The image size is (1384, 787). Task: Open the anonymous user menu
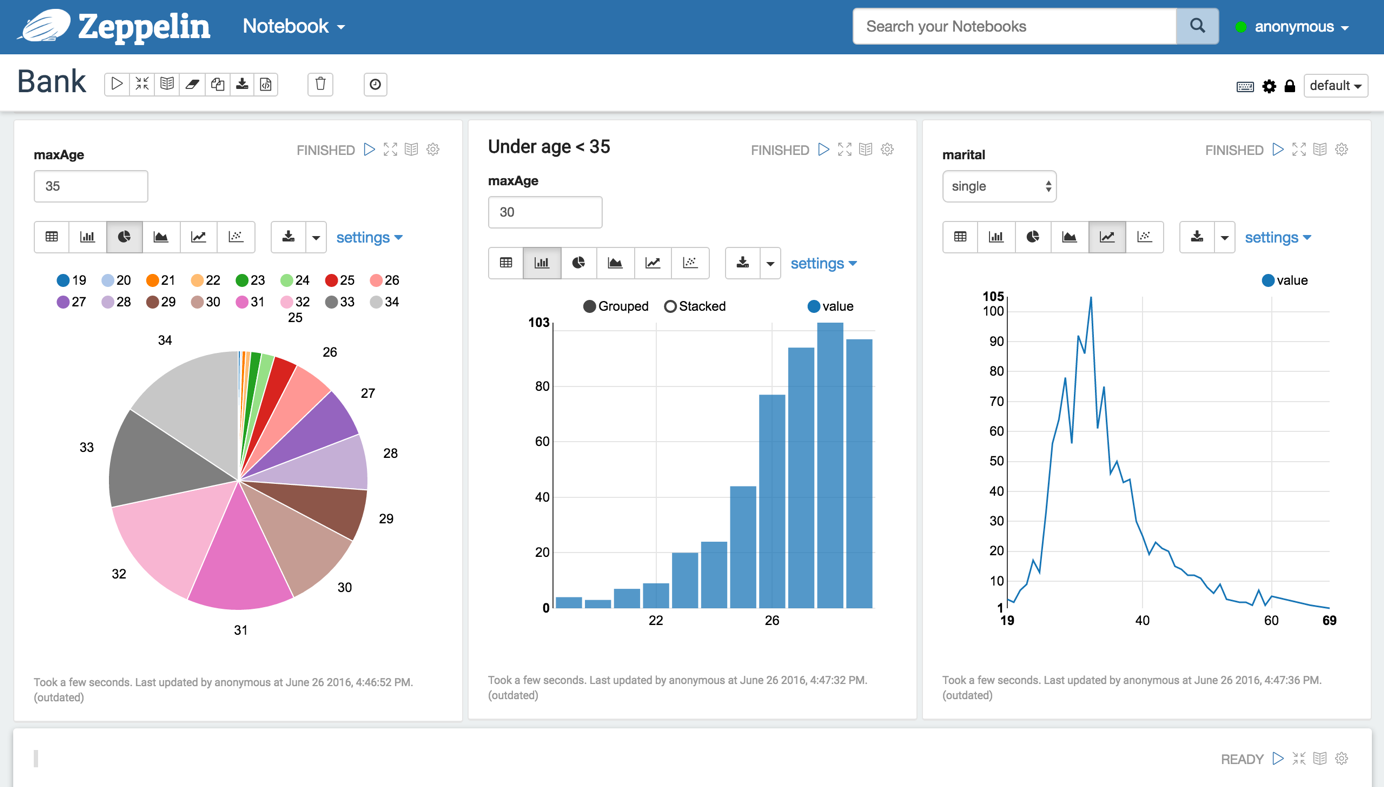pyautogui.click(x=1293, y=27)
